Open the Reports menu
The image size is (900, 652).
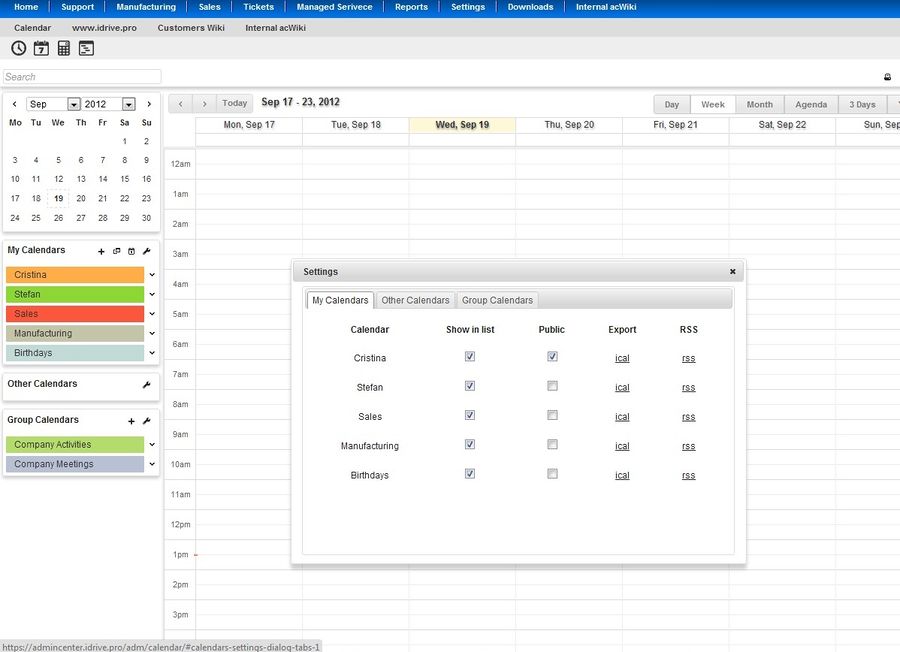coord(411,7)
